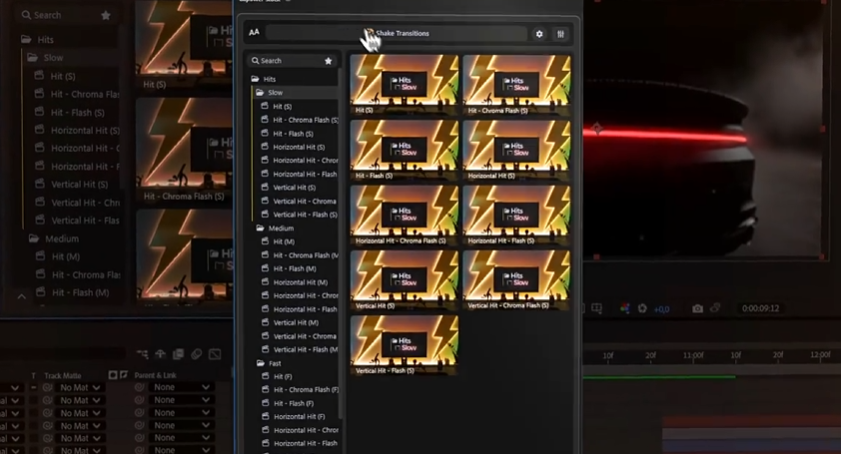The height and width of the screenshot is (454, 841).
Task: Collapse the Fast folder in preset tree
Action: 261,363
